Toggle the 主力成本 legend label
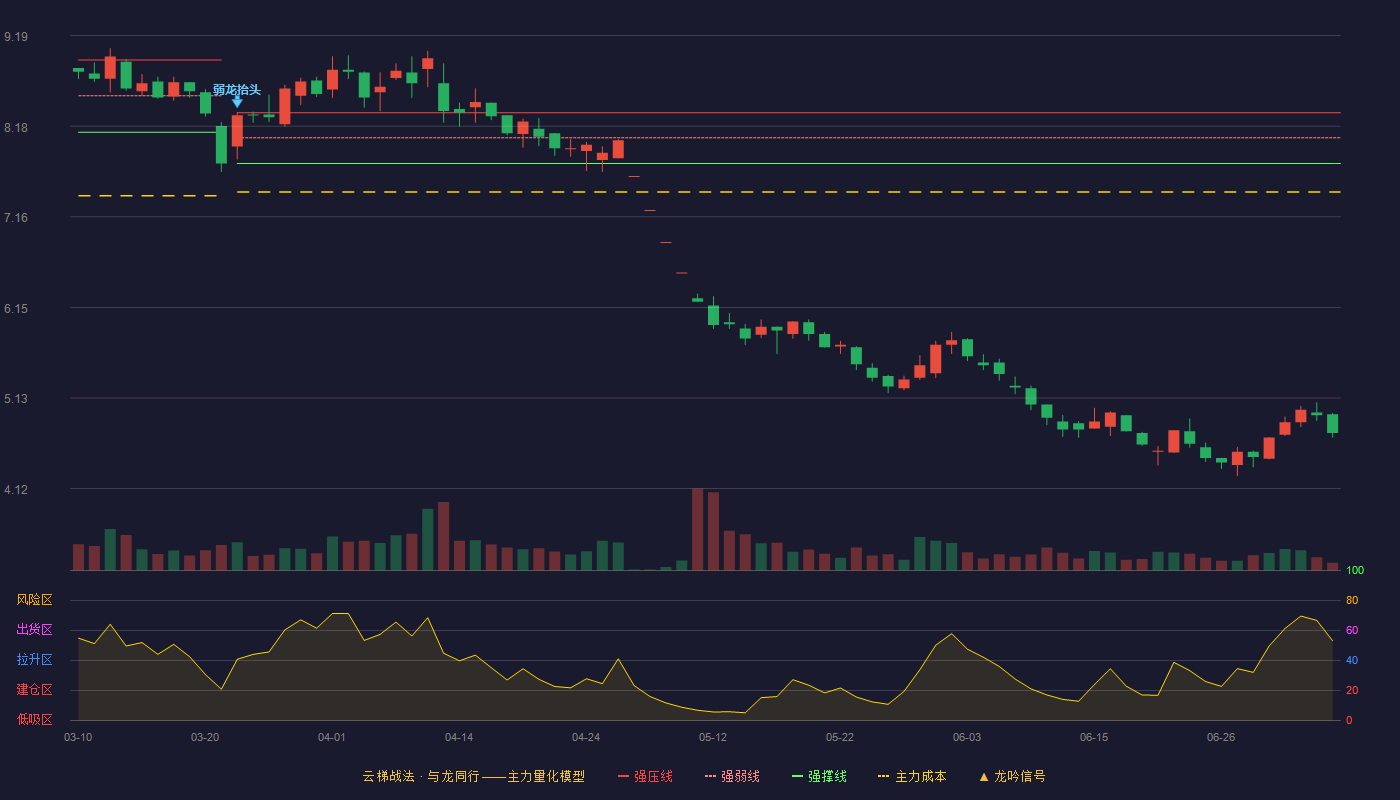 [x=920, y=777]
